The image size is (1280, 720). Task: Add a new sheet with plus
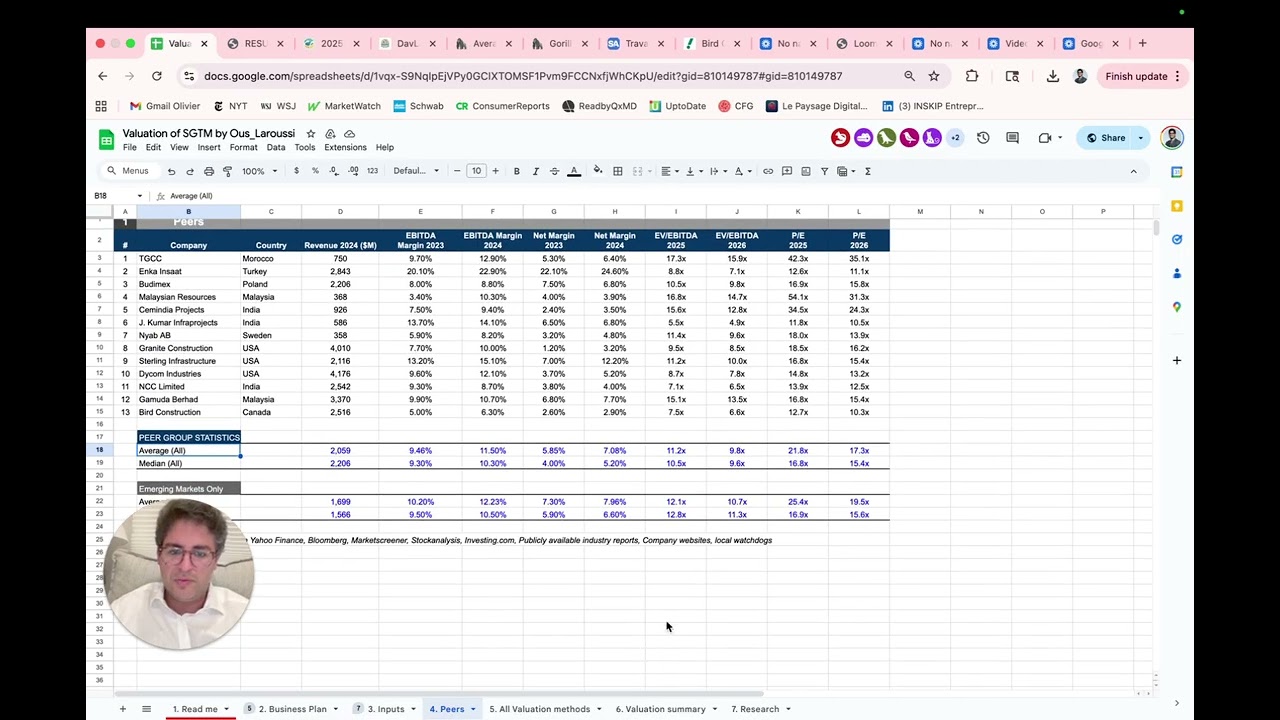click(x=123, y=709)
